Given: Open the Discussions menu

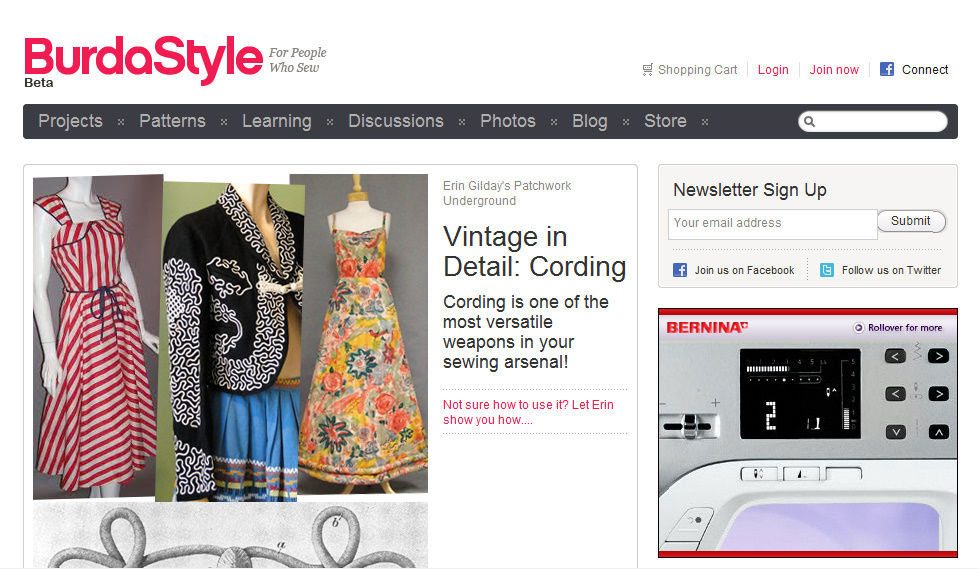Looking at the screenshot, I should coord(396,121).
